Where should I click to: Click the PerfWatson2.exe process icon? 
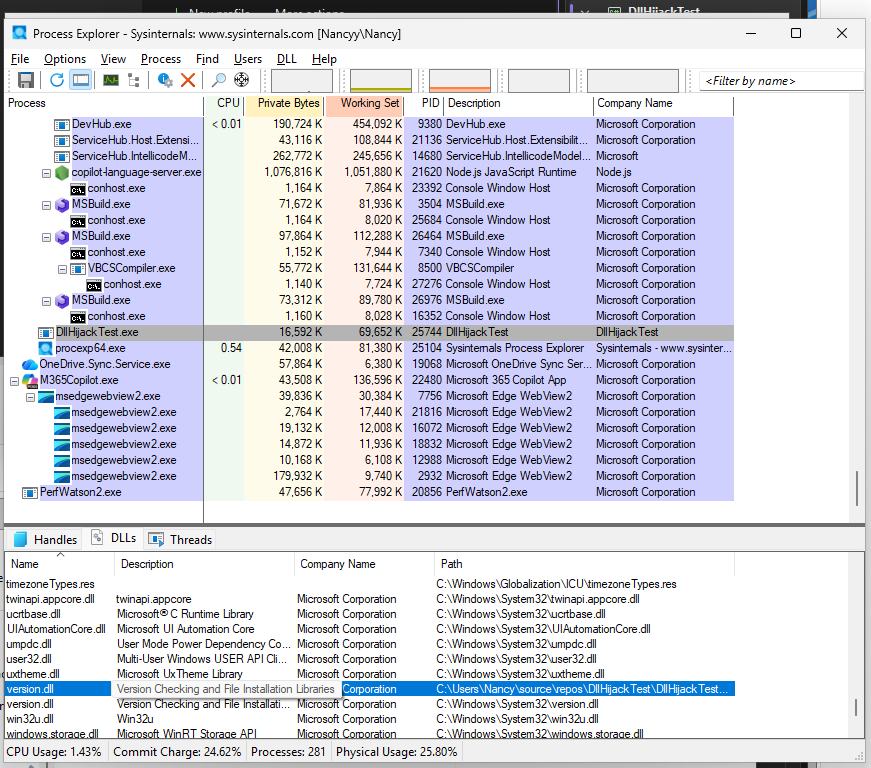coord(29,493)
